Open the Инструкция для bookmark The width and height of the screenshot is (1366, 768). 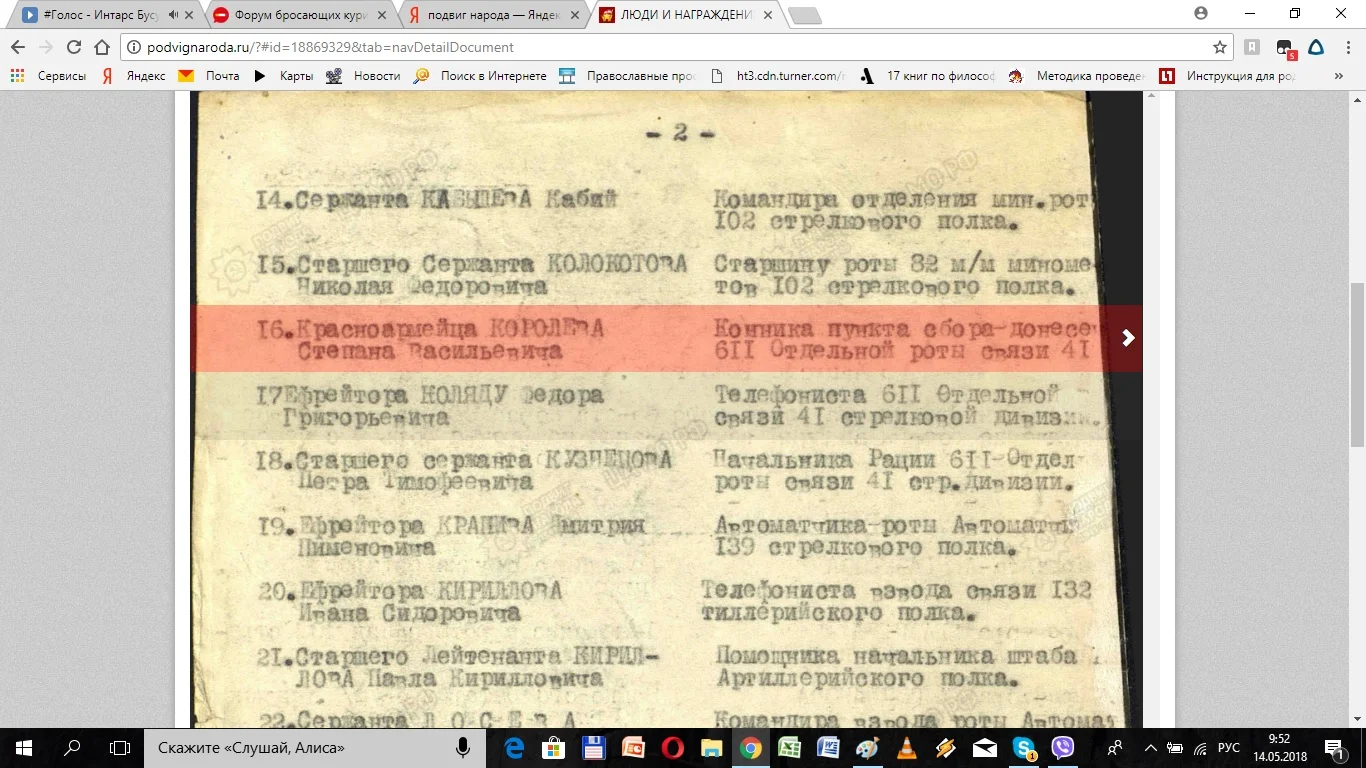1227,76
